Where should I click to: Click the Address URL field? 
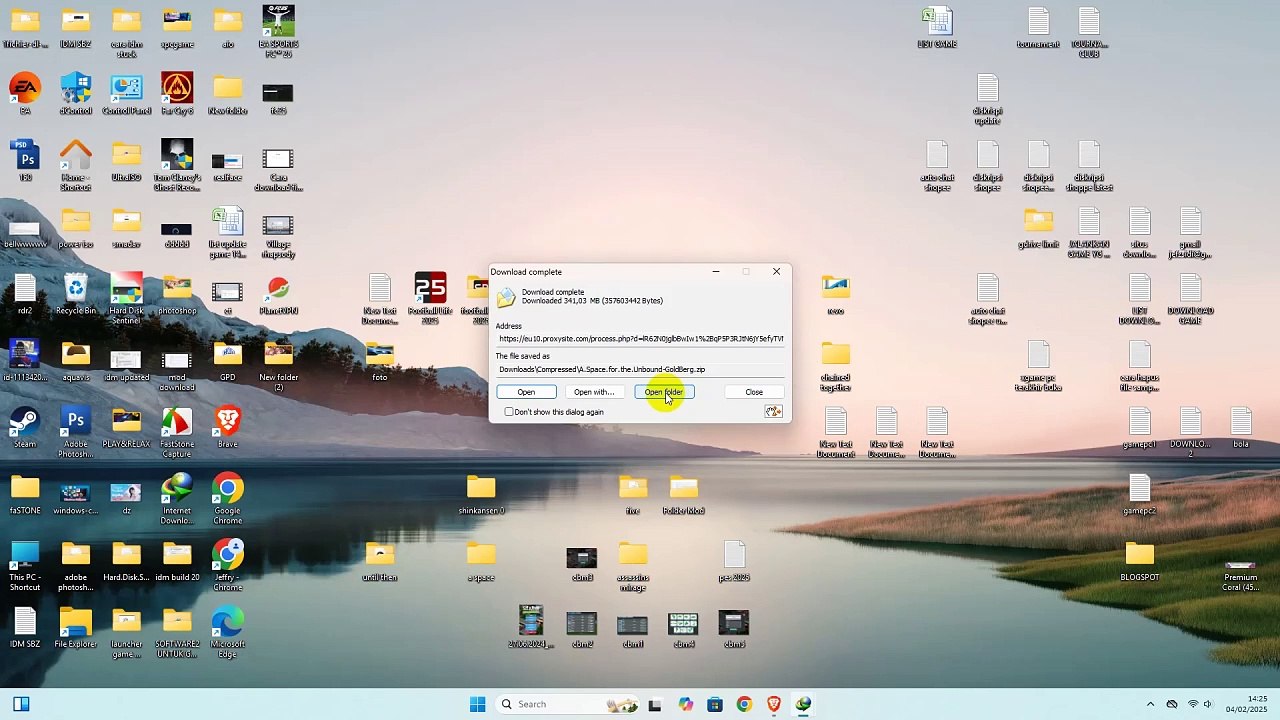point(640,339)
